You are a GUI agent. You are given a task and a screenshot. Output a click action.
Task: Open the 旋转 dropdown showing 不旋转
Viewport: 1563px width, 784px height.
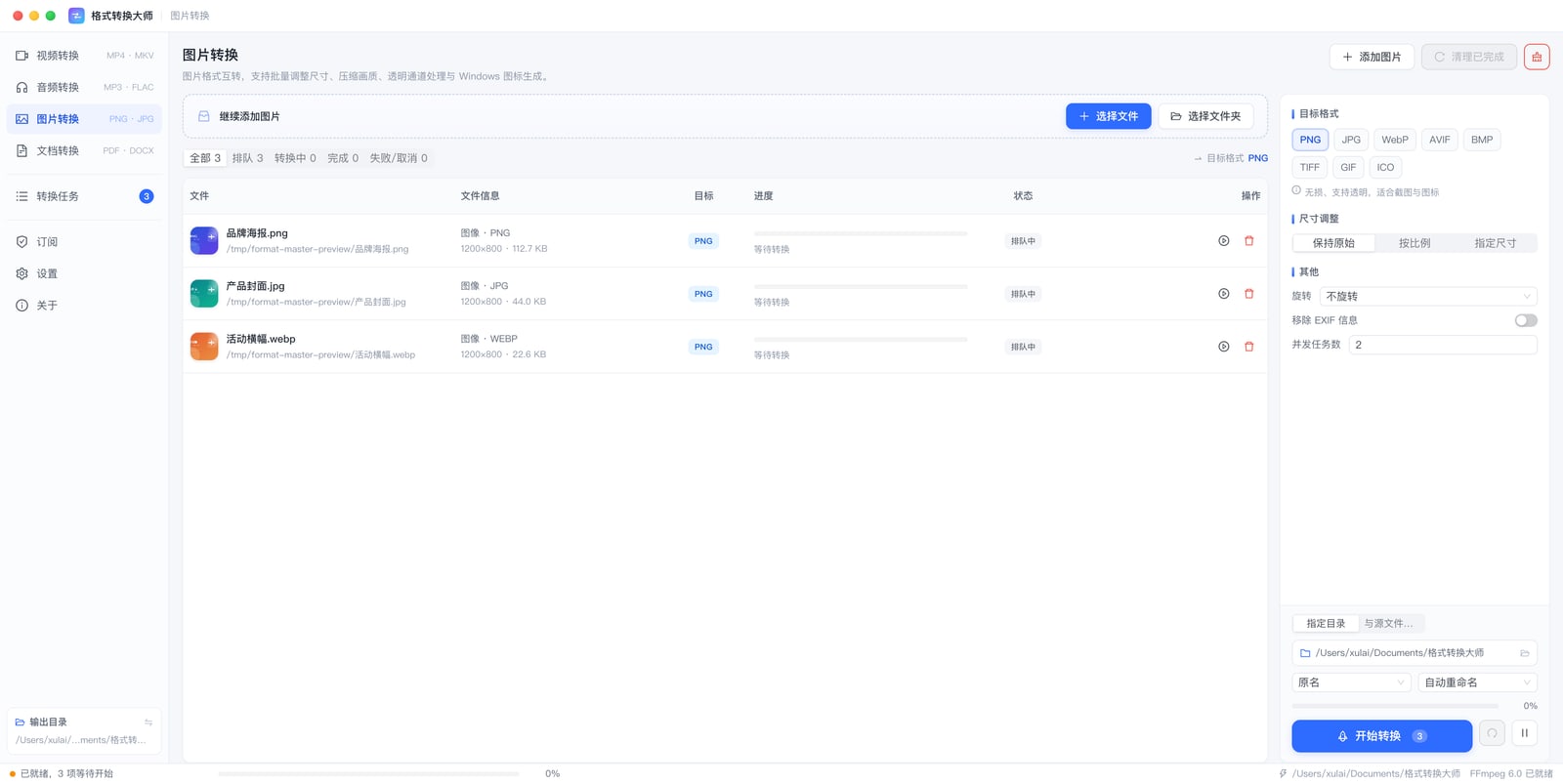coord(1428,296)
